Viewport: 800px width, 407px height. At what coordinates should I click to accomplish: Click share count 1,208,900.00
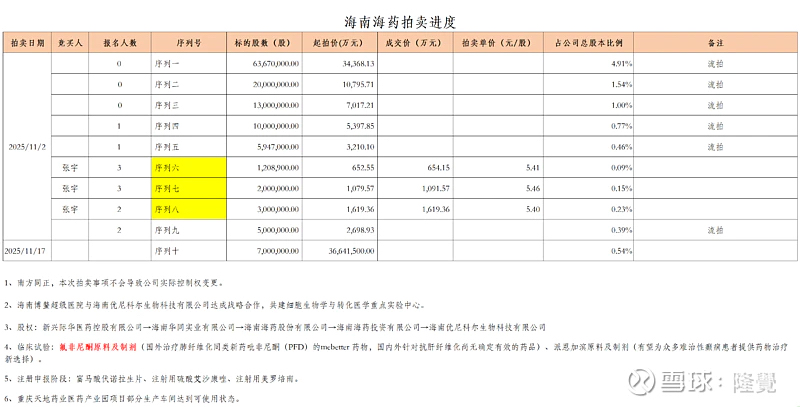coord(278,168)
